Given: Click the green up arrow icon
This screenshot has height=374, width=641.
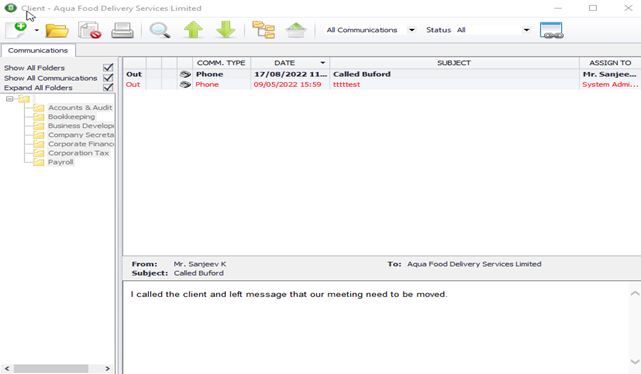Looking at the screenshot, I should (193, 30).
